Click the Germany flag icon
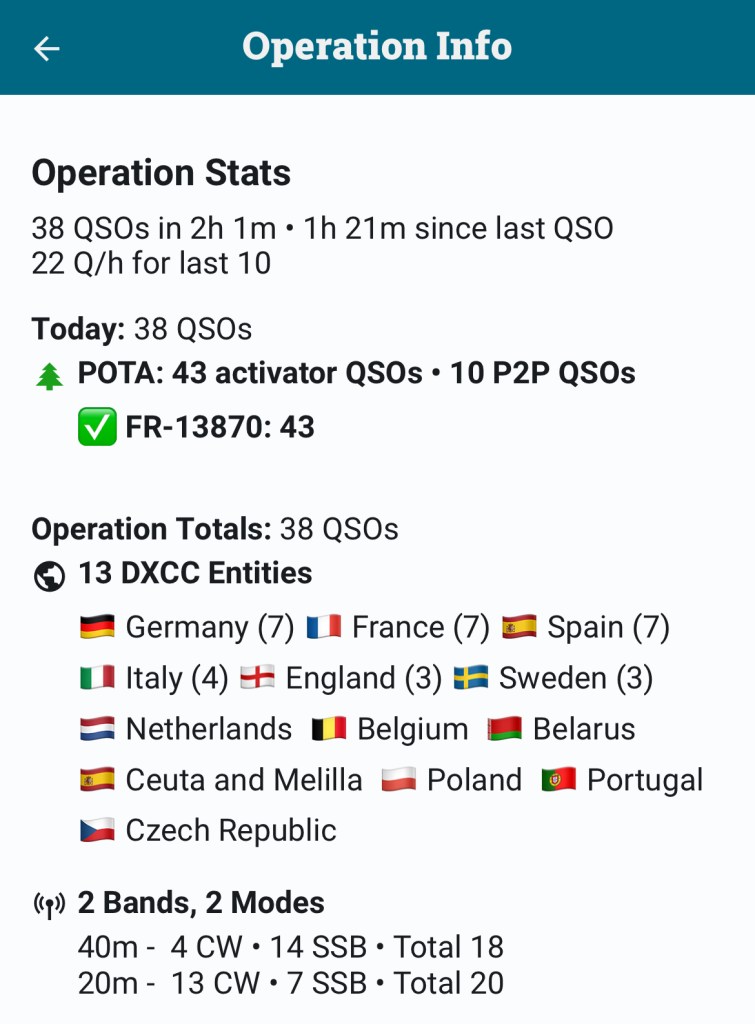This screenshot has width=755, height=1024. pos(97,627)
